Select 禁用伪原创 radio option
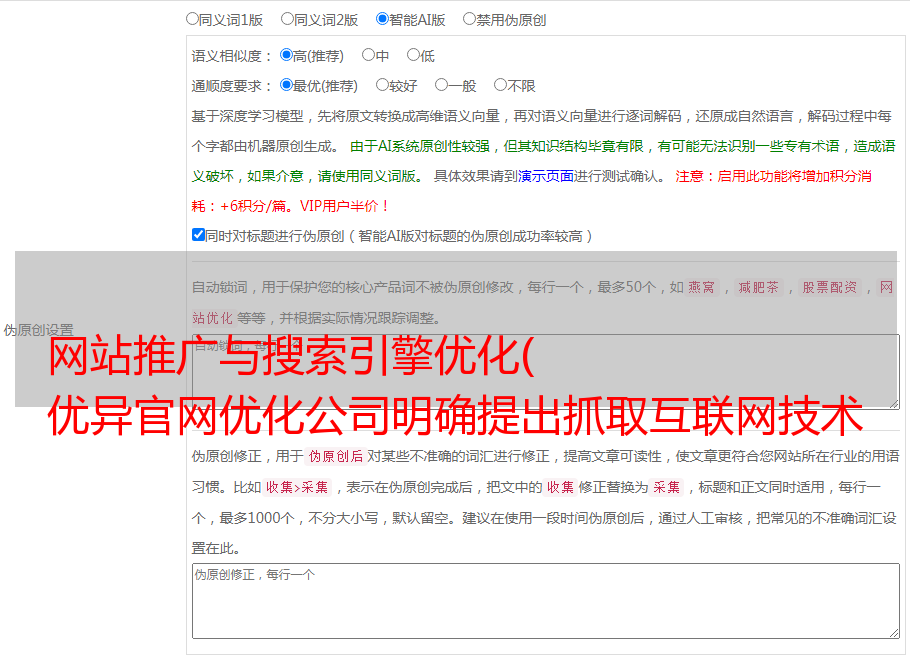Viewport: 911px width, 658px height. pyautogui.click(x=469, y=19)
